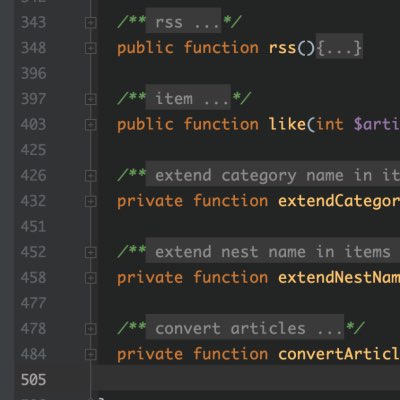Place the caret on empty highlighted line 505
Viewport: 400px width, 400px height.
pyautogui.click(x=246, y=378)
